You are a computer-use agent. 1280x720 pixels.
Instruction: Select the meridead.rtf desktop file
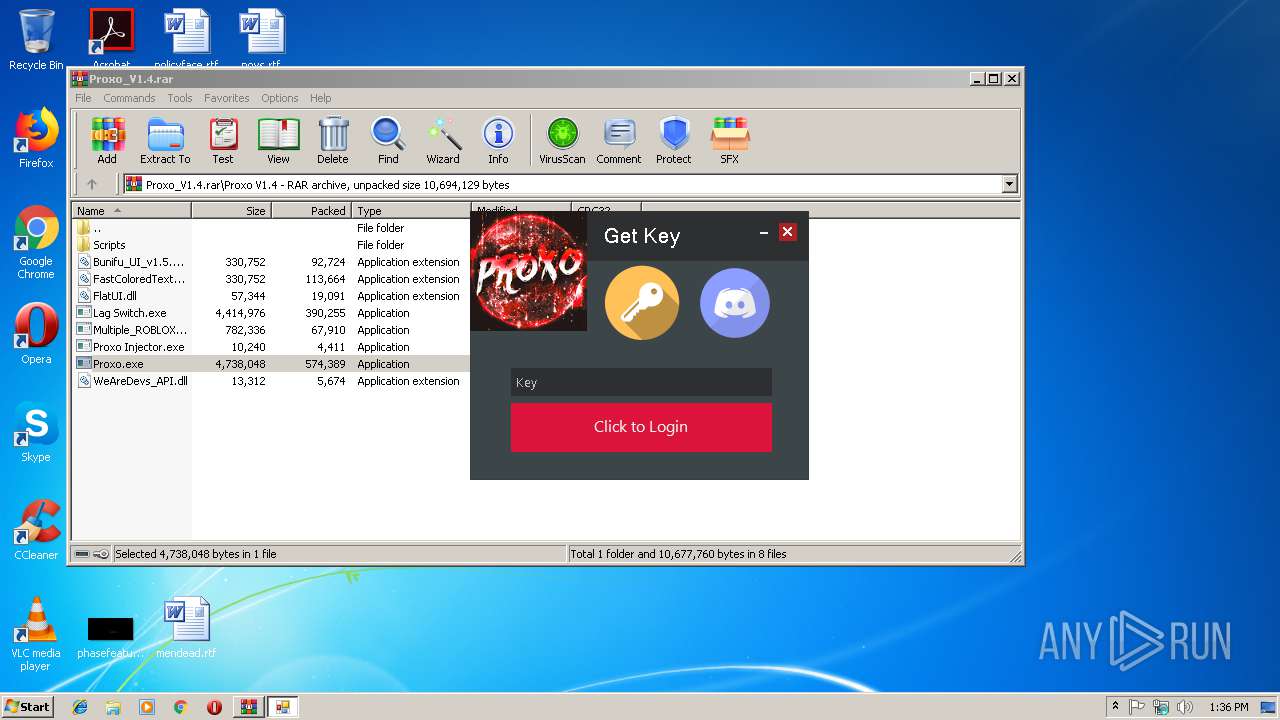tap(186, 627)
